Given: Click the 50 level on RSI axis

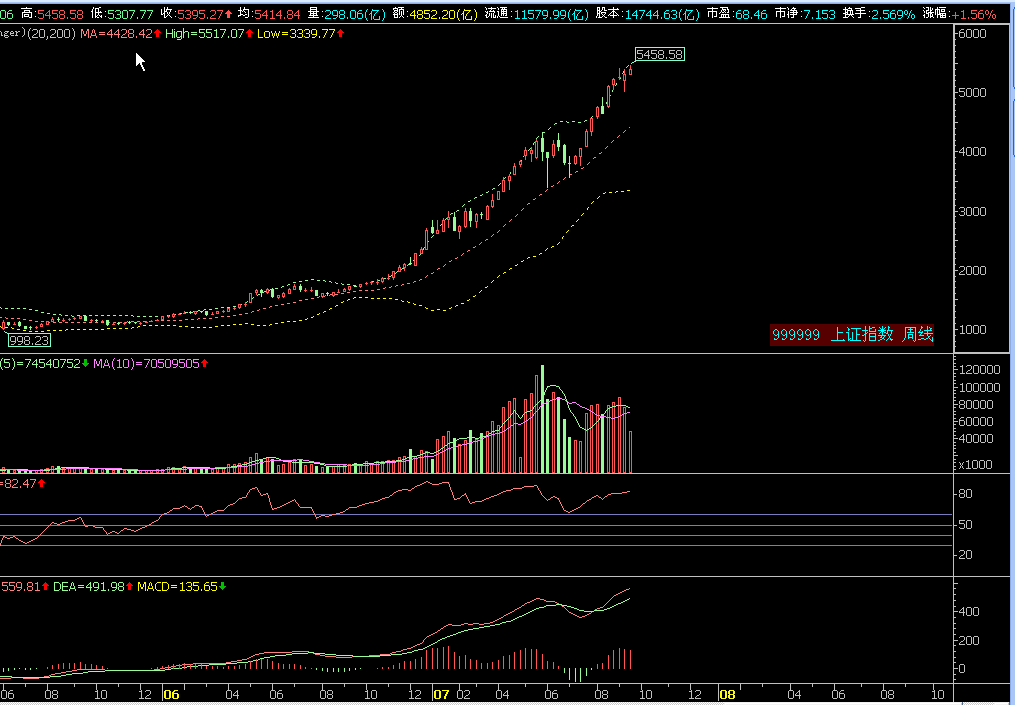Looking at the screenshot, I should pos(965,524).
